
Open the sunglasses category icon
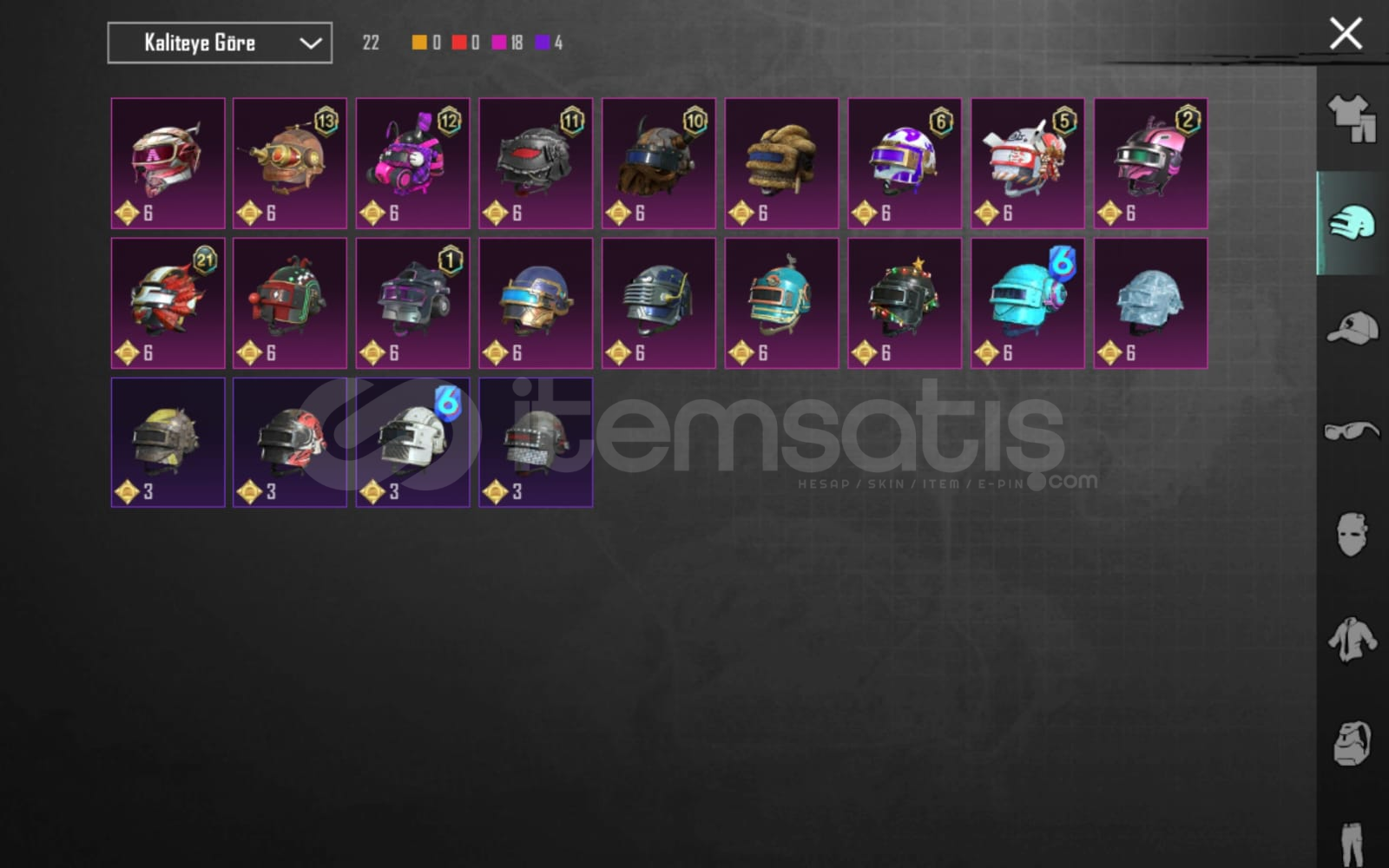click(1352, 430)
